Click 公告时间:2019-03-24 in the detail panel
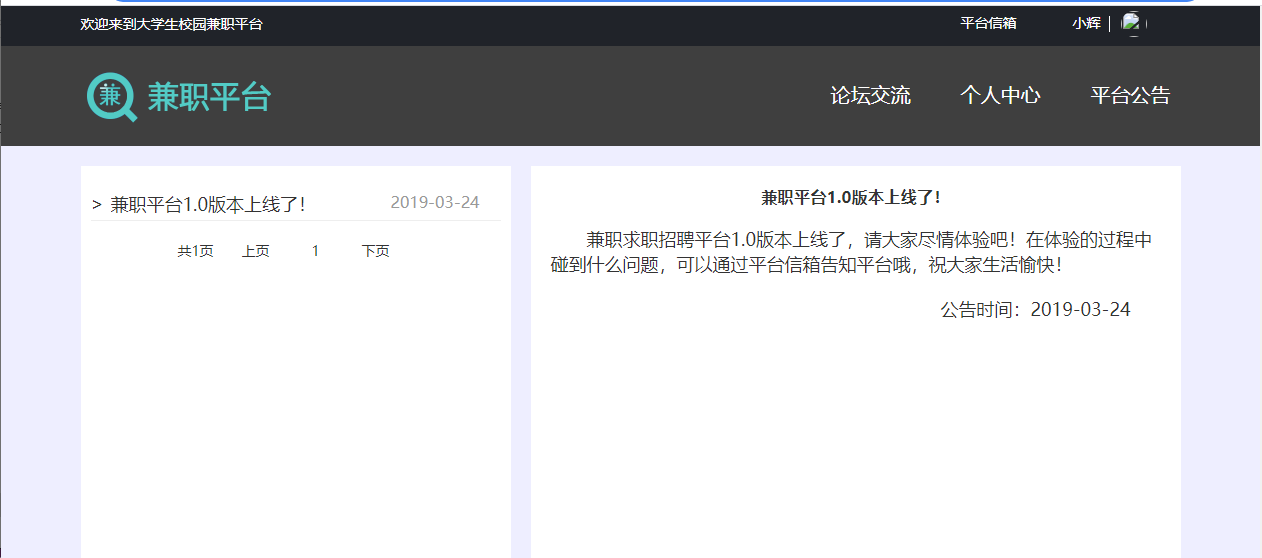1262x558 pixels. [x=1035, y=309]
